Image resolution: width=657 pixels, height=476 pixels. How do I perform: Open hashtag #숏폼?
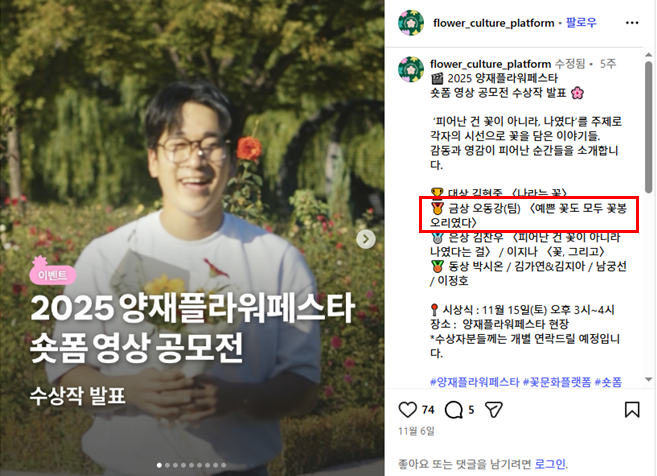[x=608, y=382]
